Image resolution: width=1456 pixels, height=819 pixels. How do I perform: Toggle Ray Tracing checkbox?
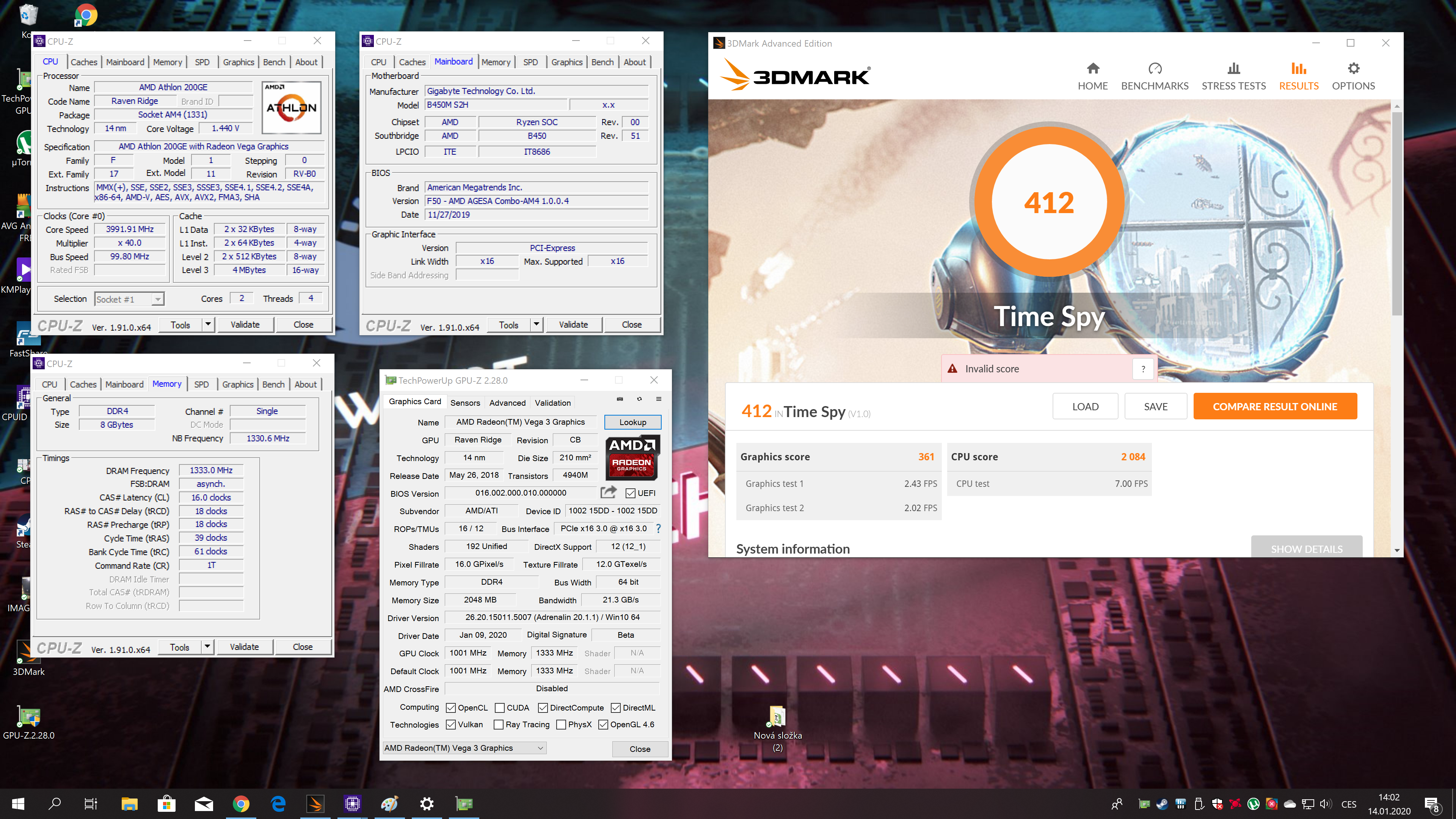[499, 725]
